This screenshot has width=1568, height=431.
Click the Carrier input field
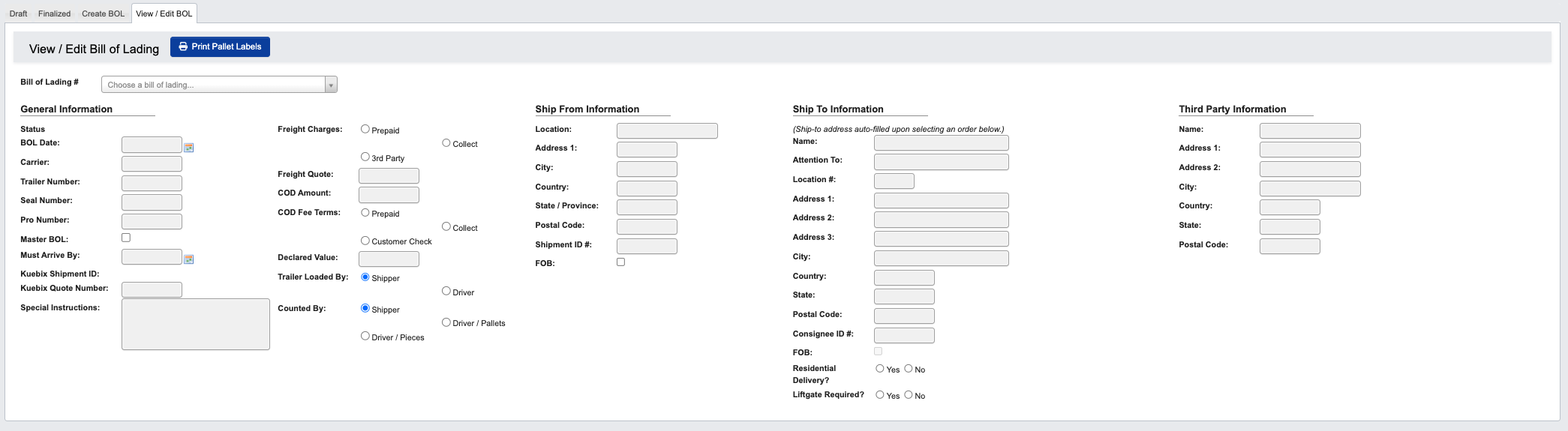[152, 163]
